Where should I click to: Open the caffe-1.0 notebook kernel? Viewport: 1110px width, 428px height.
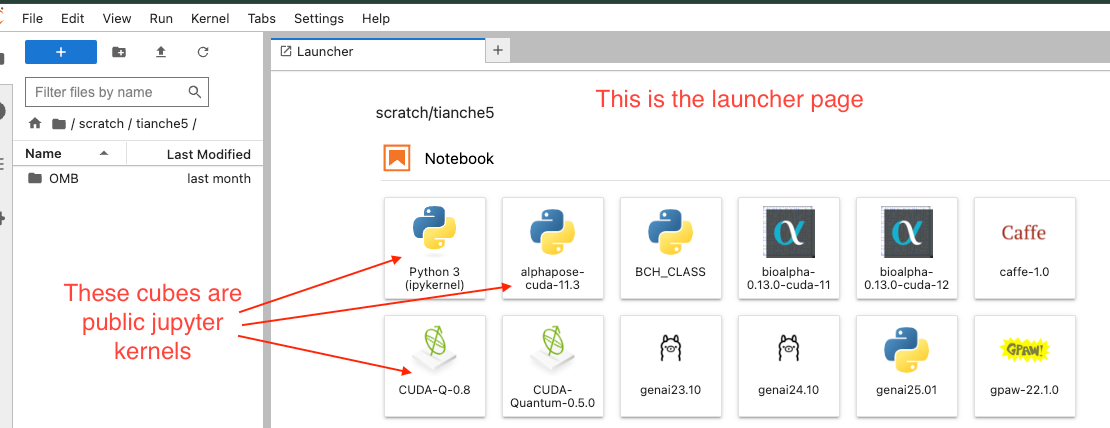coord(1024,248)
